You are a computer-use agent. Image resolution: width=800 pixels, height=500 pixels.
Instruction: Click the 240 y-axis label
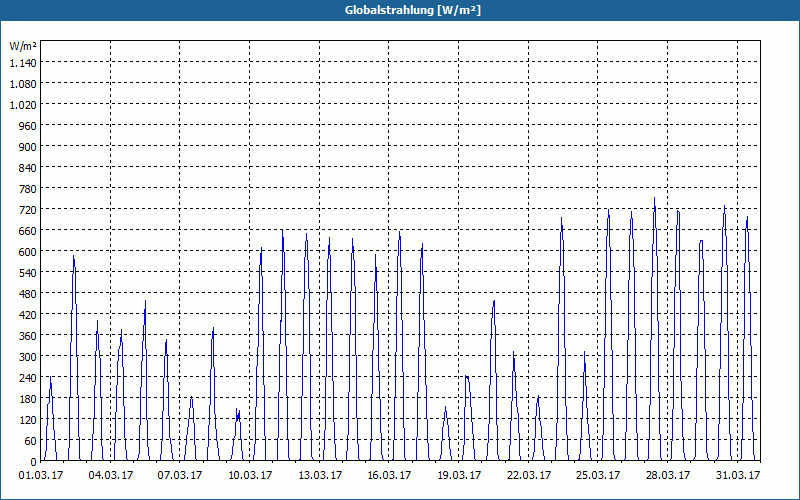(x=28, y=378)
